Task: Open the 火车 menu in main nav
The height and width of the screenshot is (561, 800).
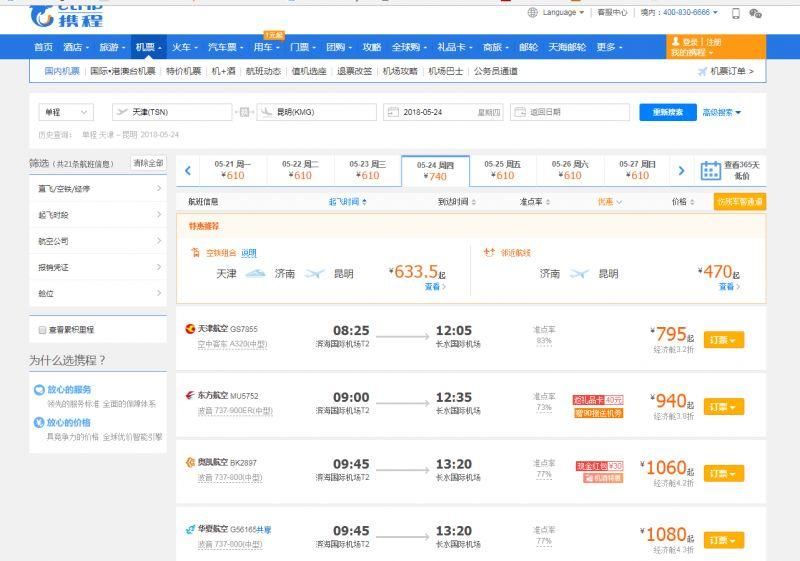Action: [184, 47]
